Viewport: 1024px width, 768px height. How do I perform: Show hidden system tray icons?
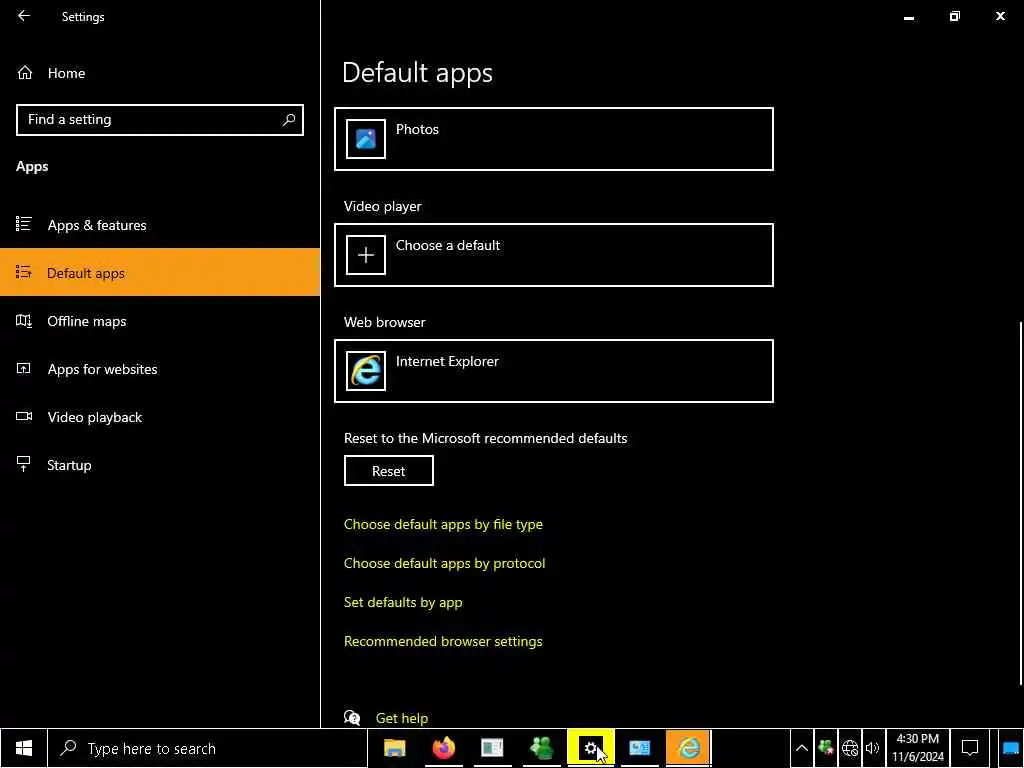[802, 748]
